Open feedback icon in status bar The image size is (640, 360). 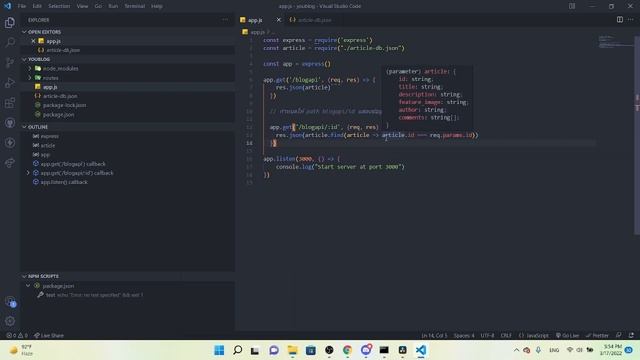(619, 335)
